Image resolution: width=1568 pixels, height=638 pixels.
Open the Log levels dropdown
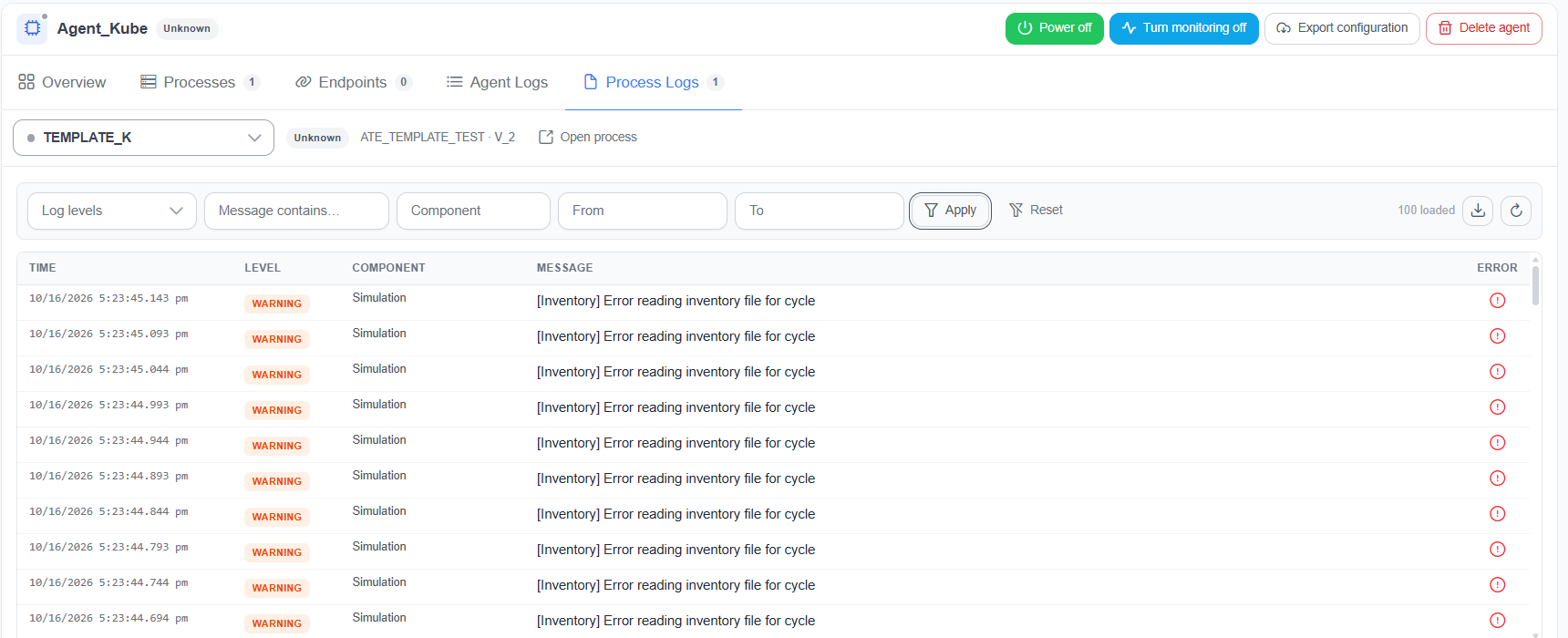[x=112, y=211]
